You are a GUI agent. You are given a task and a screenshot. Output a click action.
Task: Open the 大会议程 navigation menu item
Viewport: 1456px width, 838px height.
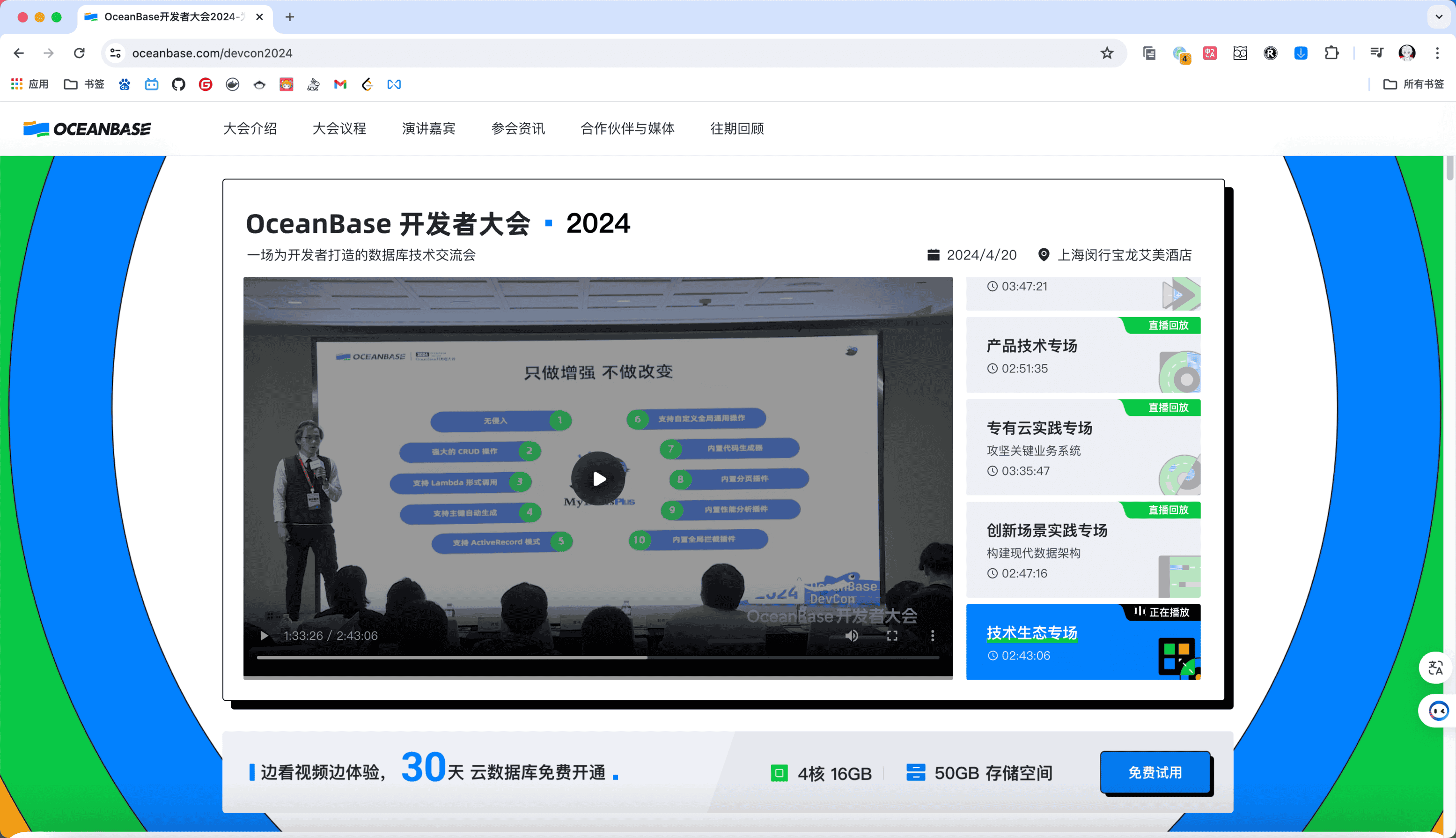click(x=339, y=128)
